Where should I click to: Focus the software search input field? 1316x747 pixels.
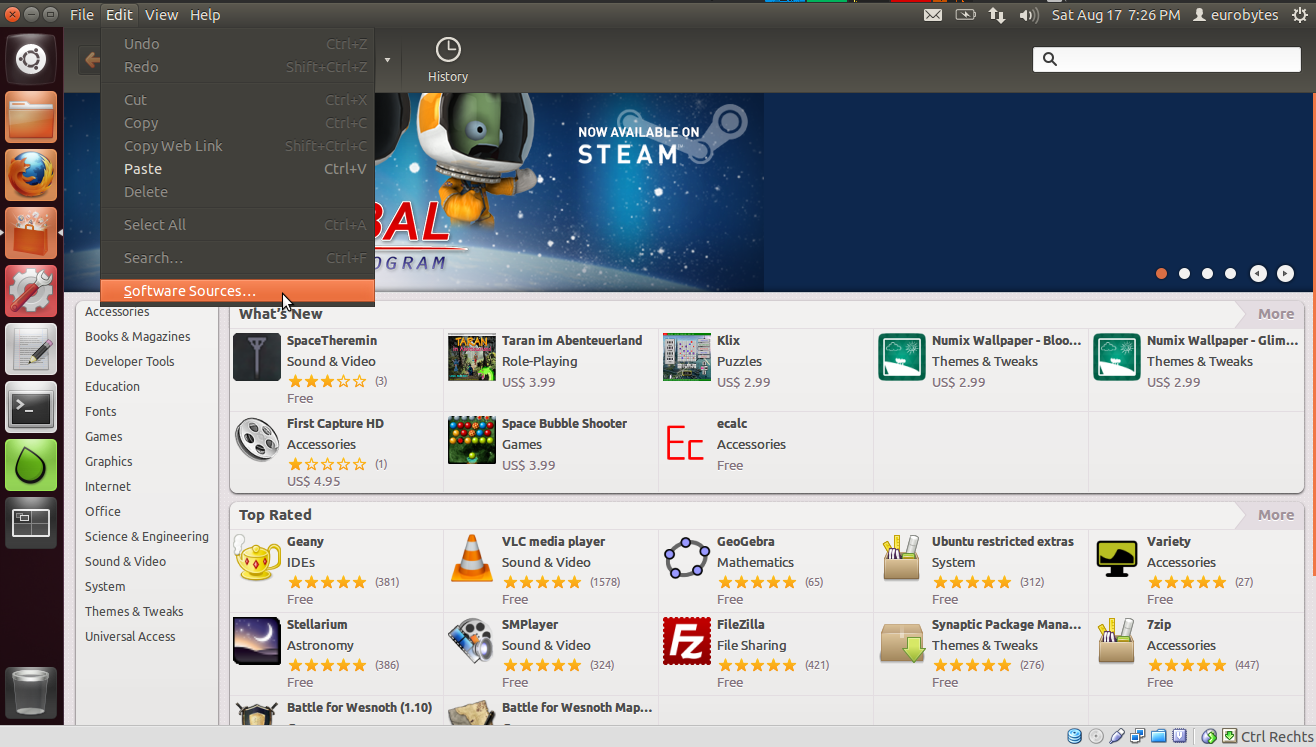tap(1168, 59)
